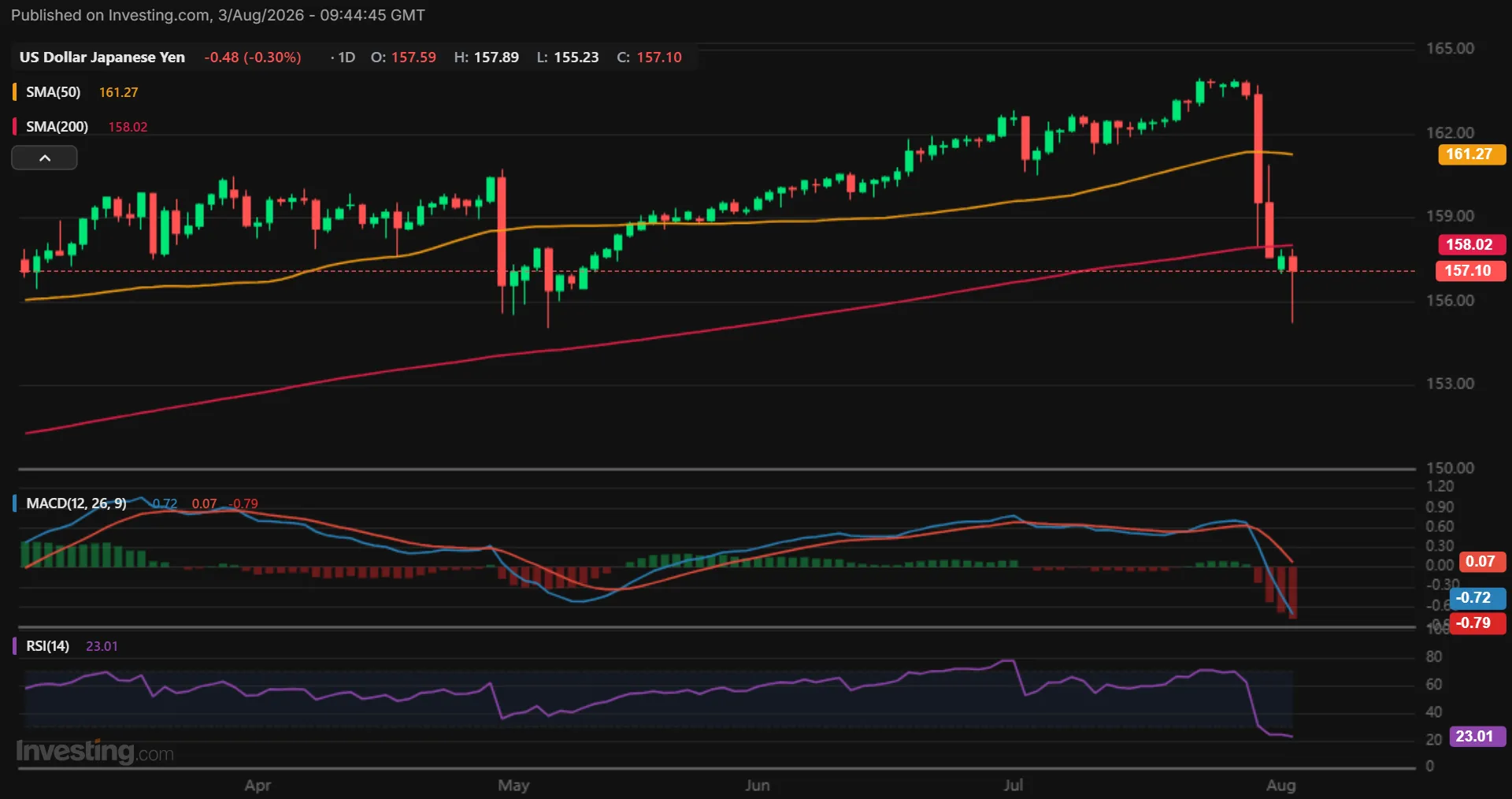Click the 0.07 MACD signal value tag
This screenshot has width=1512, height=799.
(1481, 562)
